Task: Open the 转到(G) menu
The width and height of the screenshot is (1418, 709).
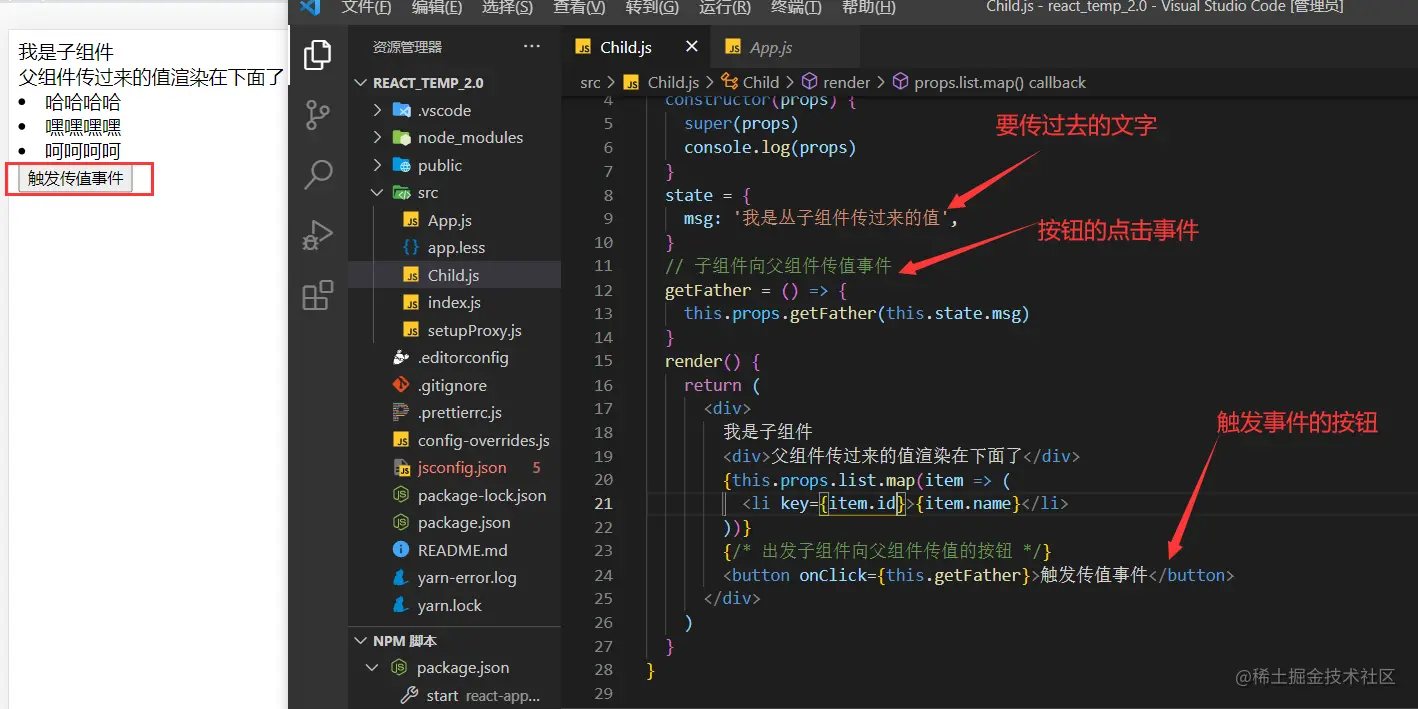Action: point(652,7)
